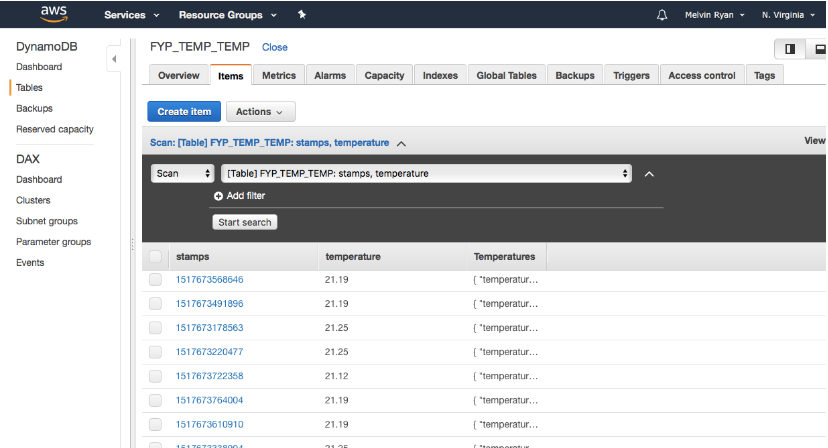Open Reserved capacity in sidebar

(x=55, y=129)
